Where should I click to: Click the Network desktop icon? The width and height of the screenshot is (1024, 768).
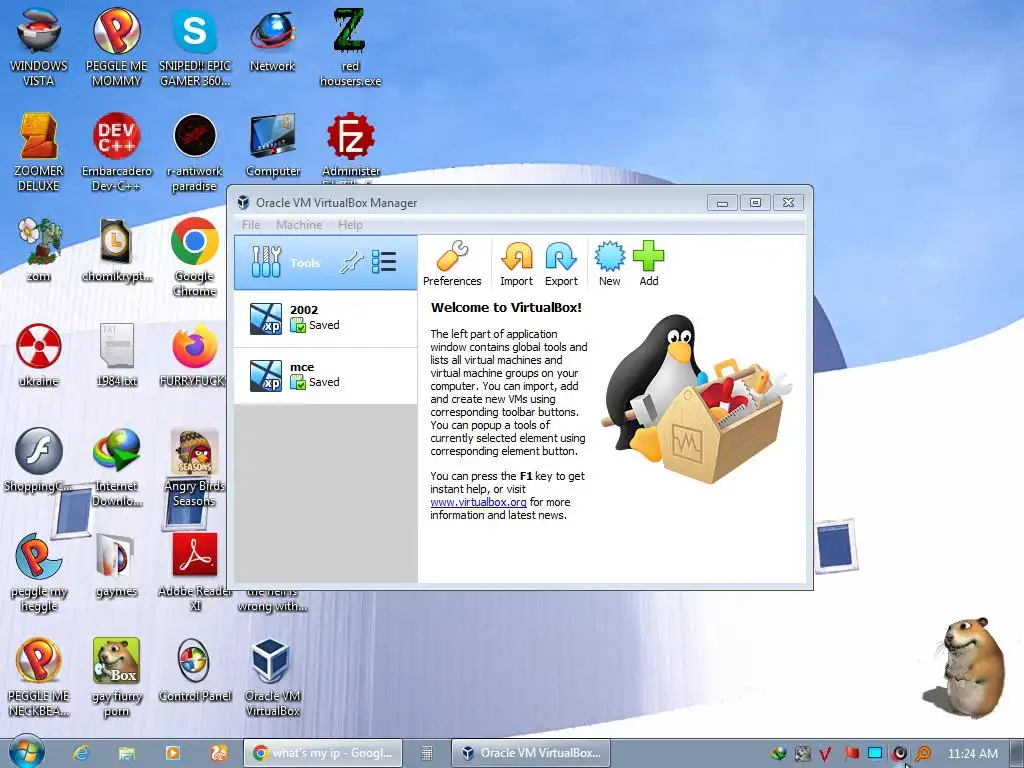[x=272, y=40]
